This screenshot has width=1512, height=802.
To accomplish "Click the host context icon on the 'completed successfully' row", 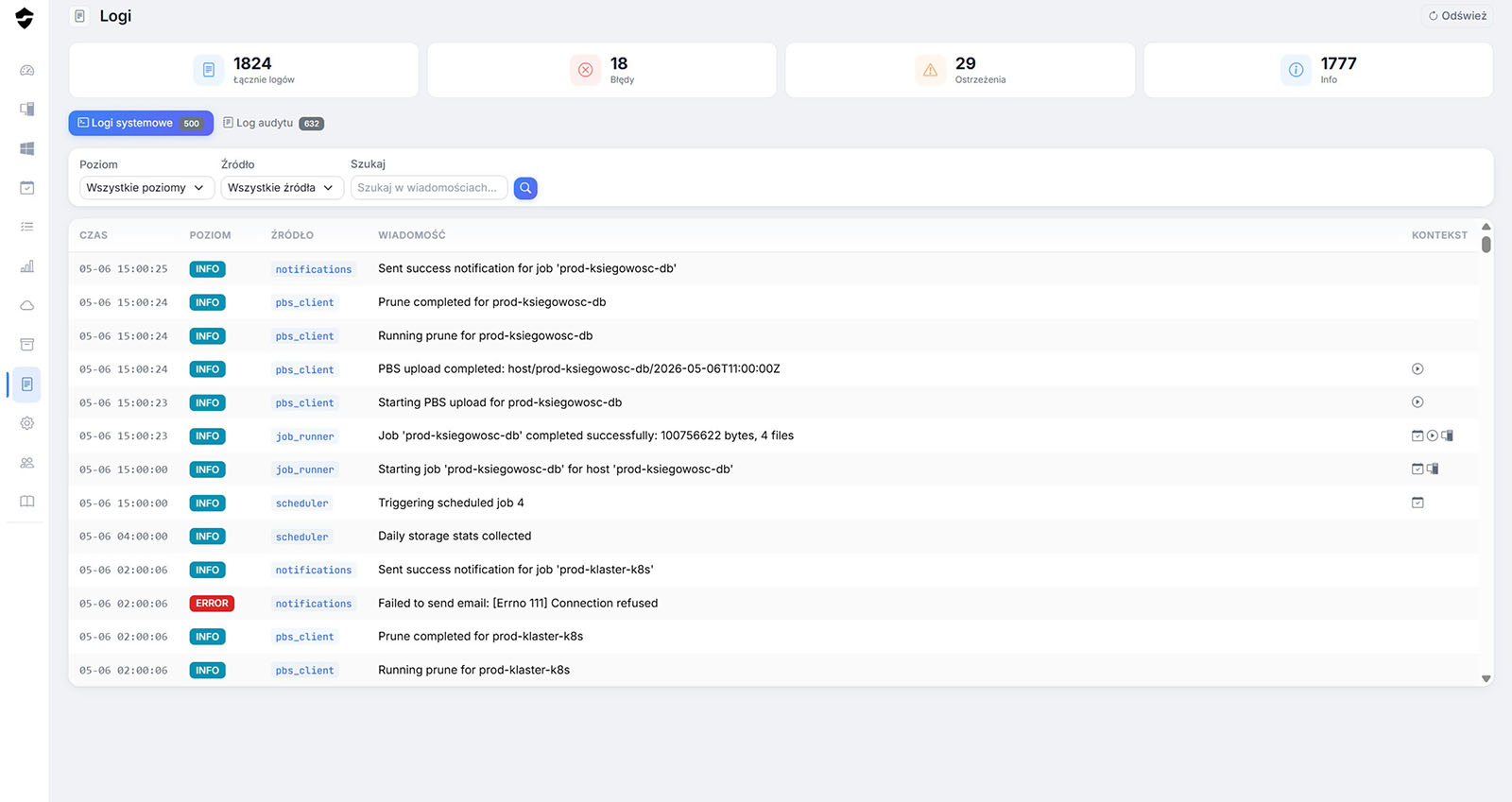I will [x=1448, y=435].
